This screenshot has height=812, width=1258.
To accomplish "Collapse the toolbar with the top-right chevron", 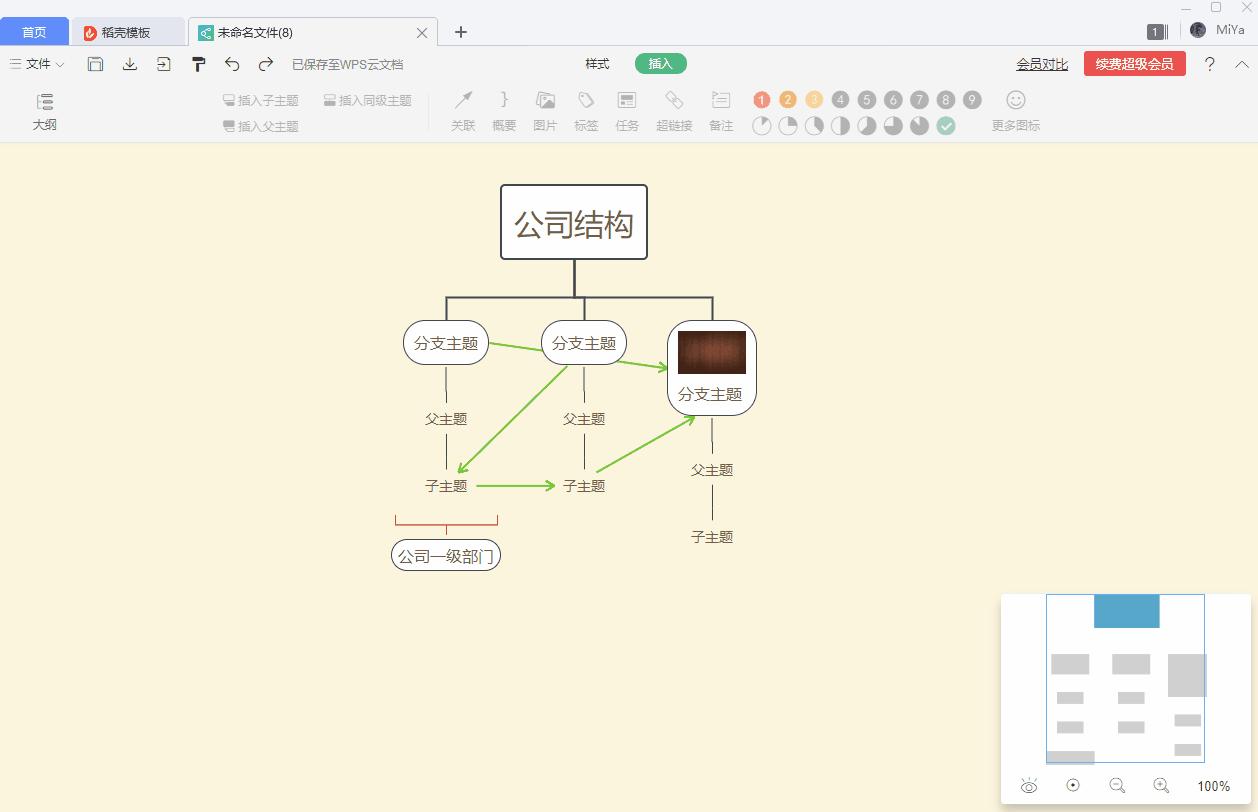I will pyautogui.click(x=1243, y=63).
